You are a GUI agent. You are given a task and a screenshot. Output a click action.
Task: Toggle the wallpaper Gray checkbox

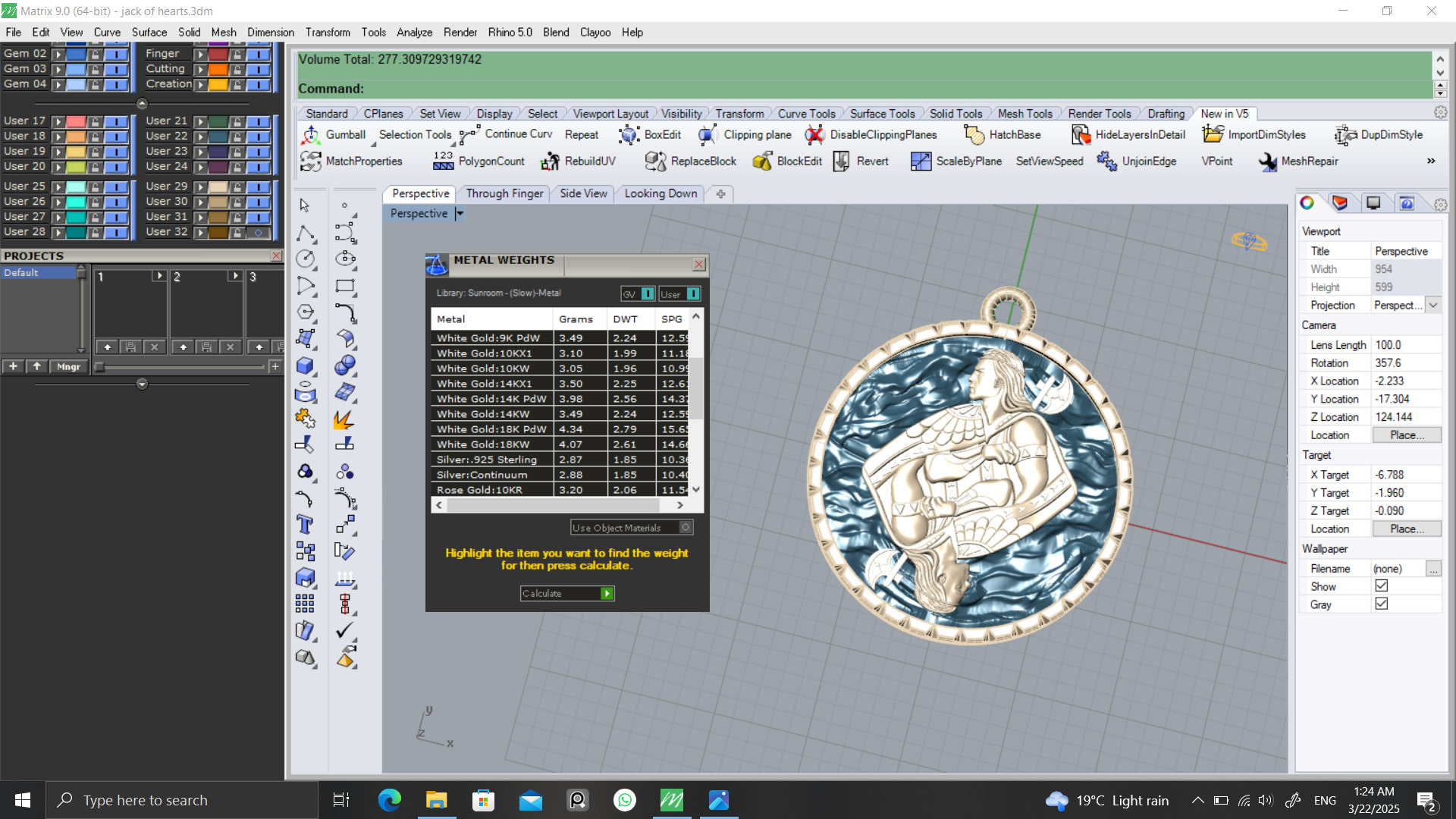tap(1381, 604)
